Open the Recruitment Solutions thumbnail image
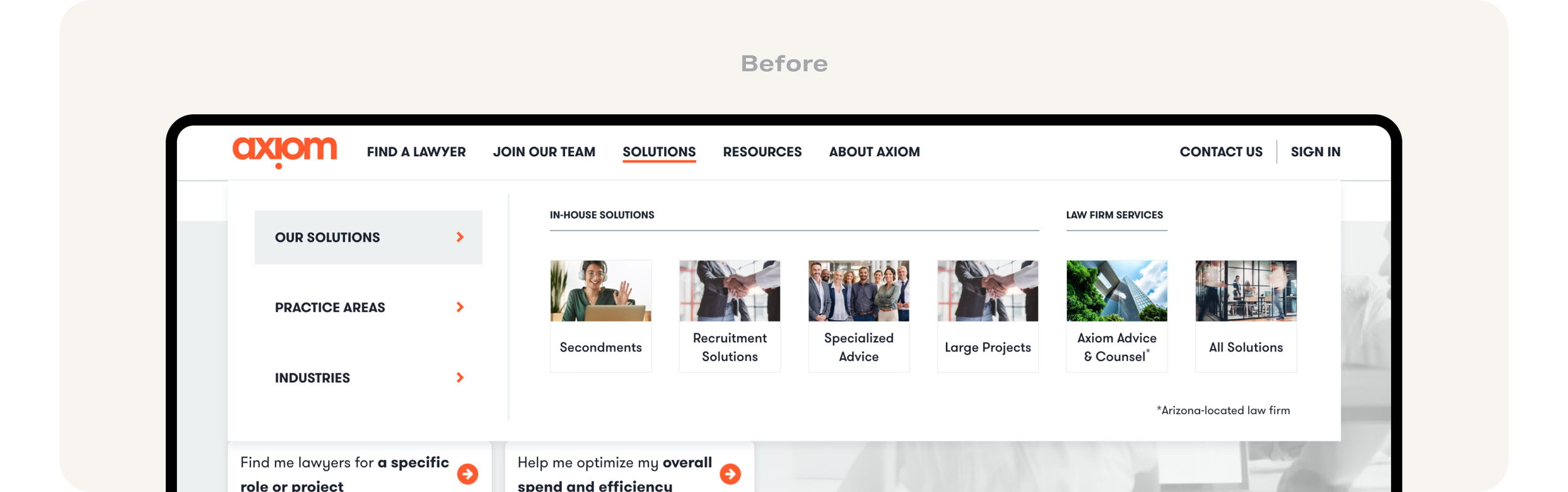This screenshot has height=492, width=1568. (729, 291)
